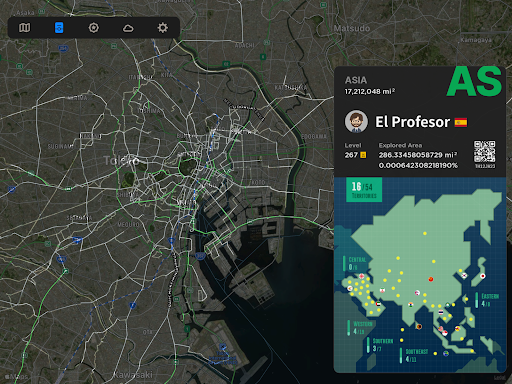Select the Eastern region counter
This screenshot has height=384, width=512.
pyautogui.click(x=488, y=300)
